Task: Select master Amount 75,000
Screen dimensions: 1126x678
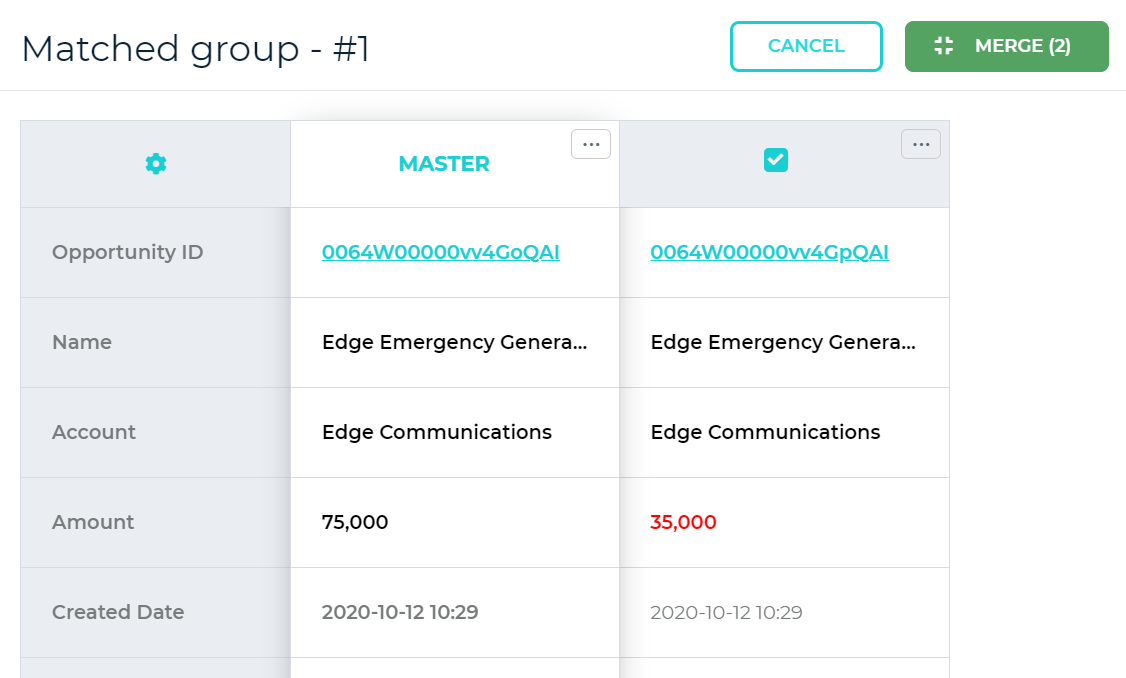Action: pos(355,522)
